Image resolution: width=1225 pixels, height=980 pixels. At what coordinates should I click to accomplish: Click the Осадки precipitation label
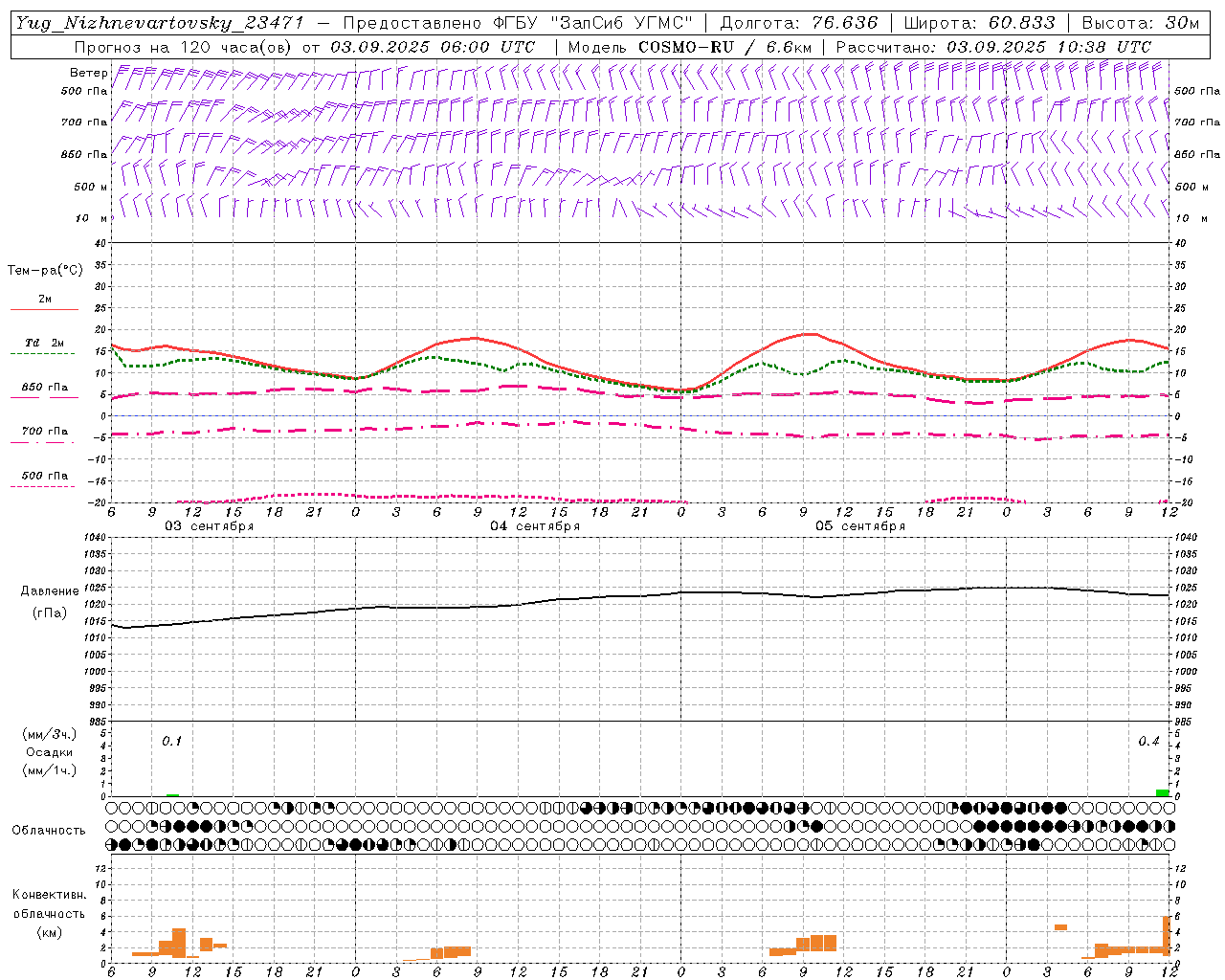(x=50, y=752)
